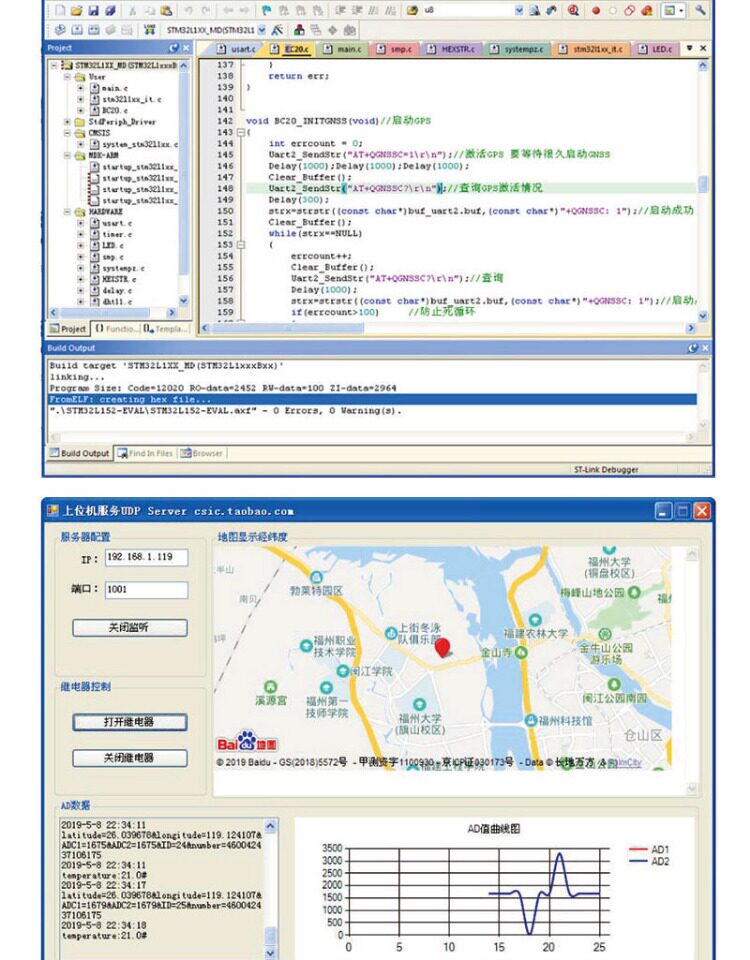
Task: Open the editor tab list dropdown arrow
Action: pyautogui.click(x=689, y=48)
